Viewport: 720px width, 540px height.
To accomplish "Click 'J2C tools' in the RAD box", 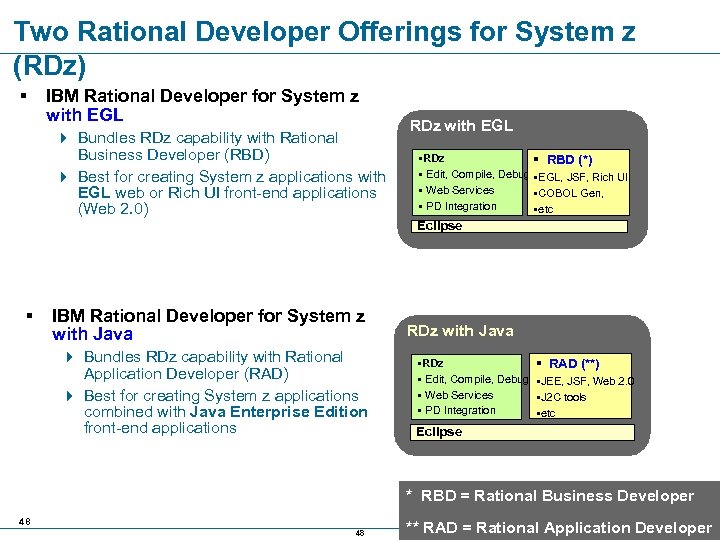I will coord(561,397).
